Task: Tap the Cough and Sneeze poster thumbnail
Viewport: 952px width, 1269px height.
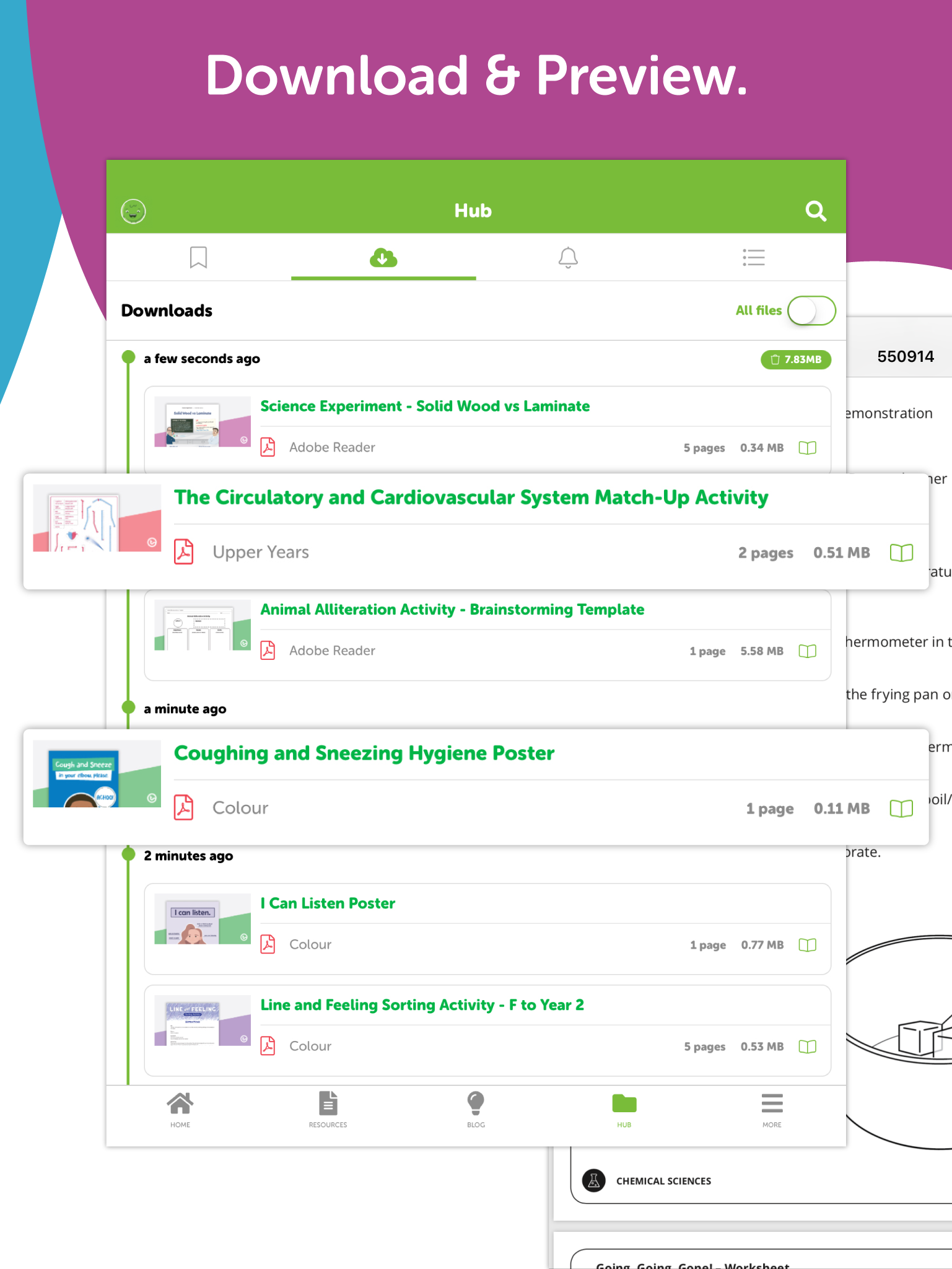Action: (x=97, y=774)
